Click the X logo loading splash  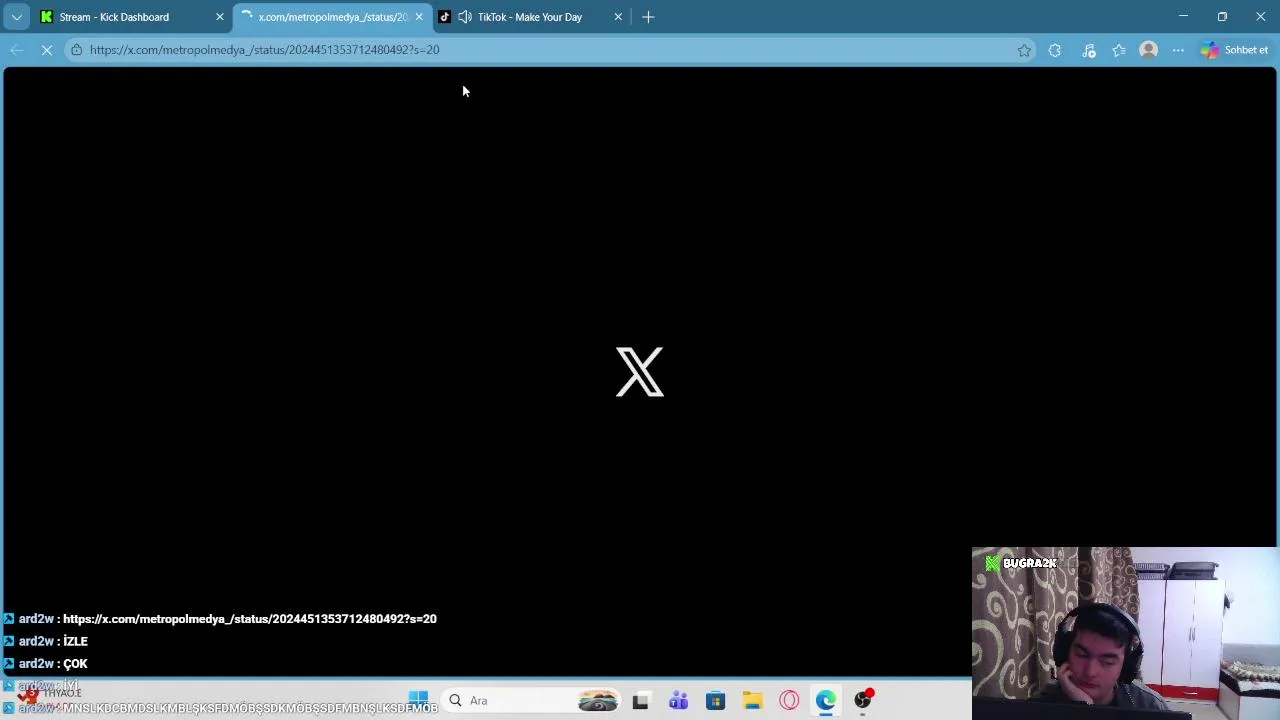[640, 372]
